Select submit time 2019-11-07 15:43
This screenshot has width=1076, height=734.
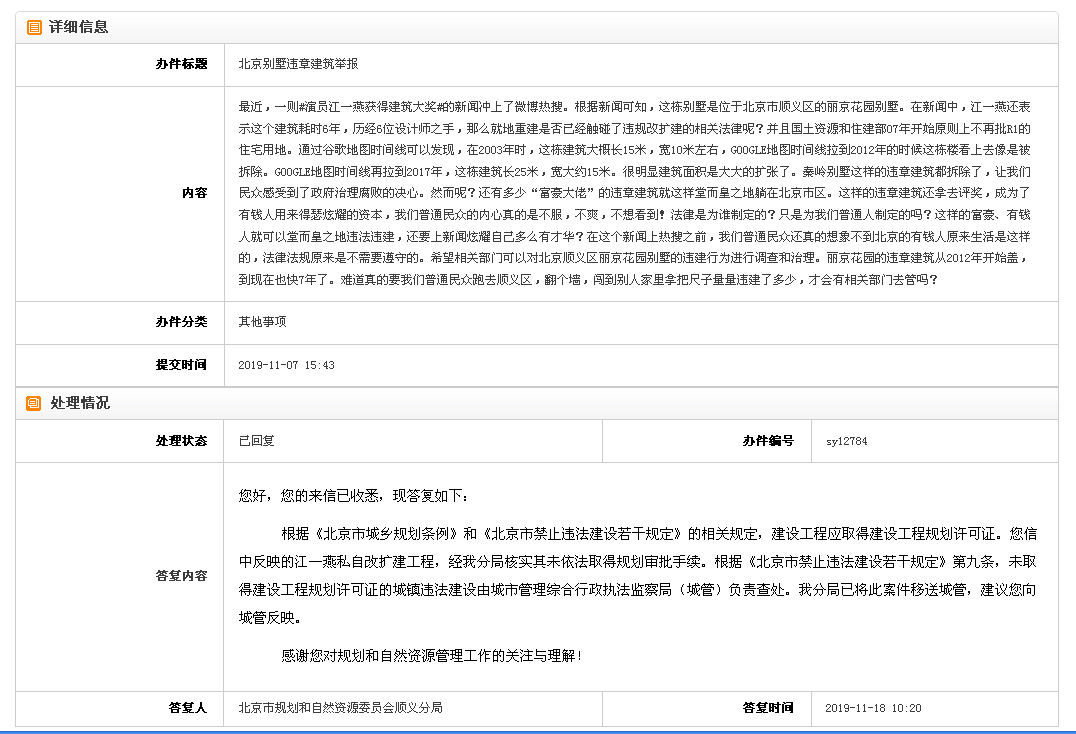(286, 365)
